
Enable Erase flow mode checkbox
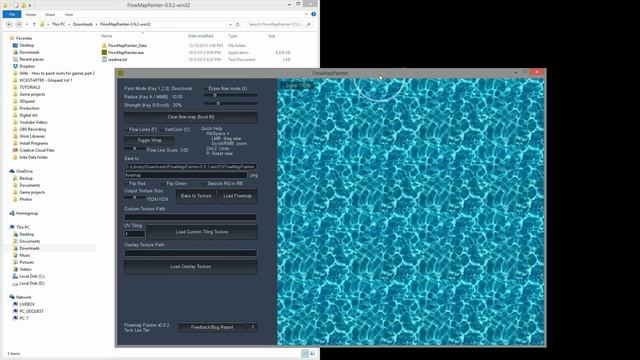click(206, 88)
